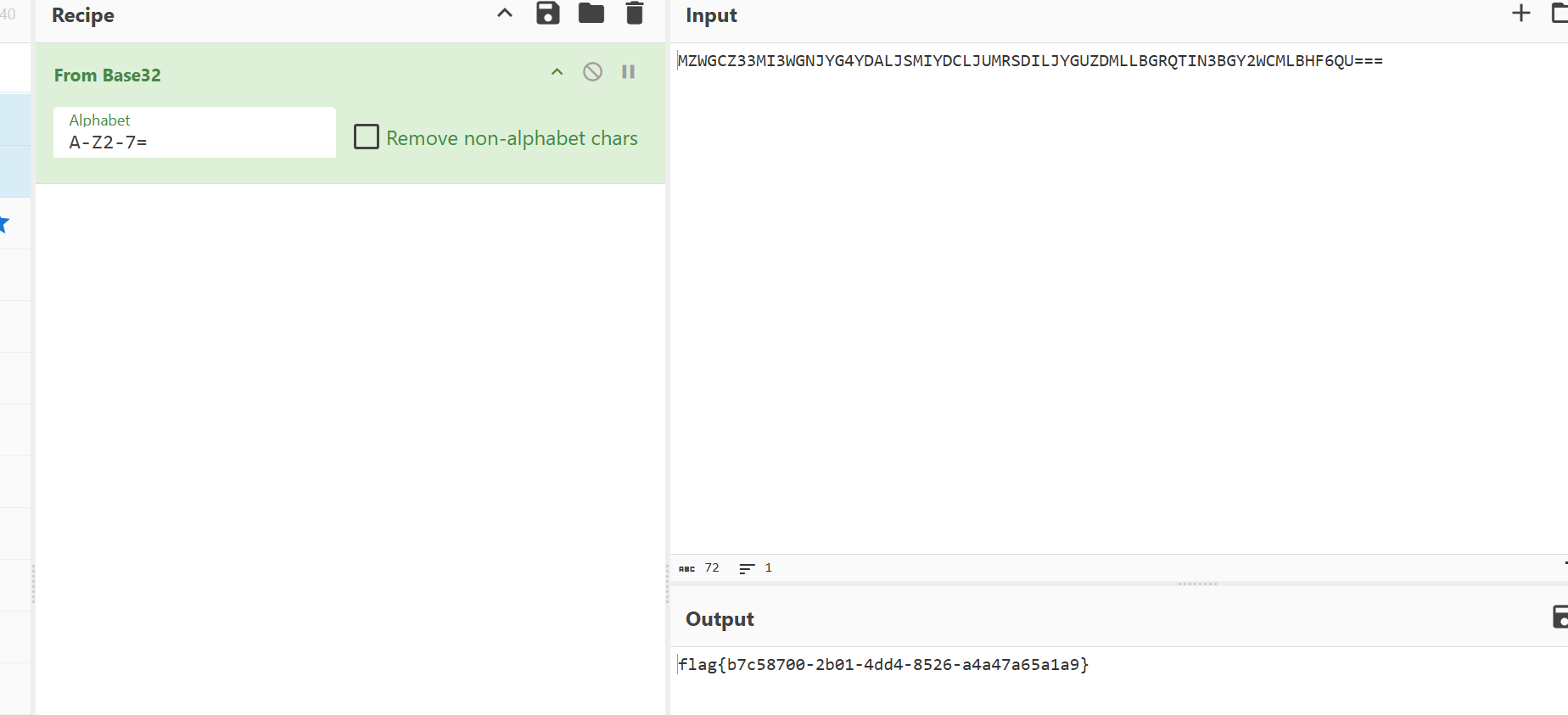Click the blue star favourites icon
Screen dimensions: 1568x715
(3, 224)
